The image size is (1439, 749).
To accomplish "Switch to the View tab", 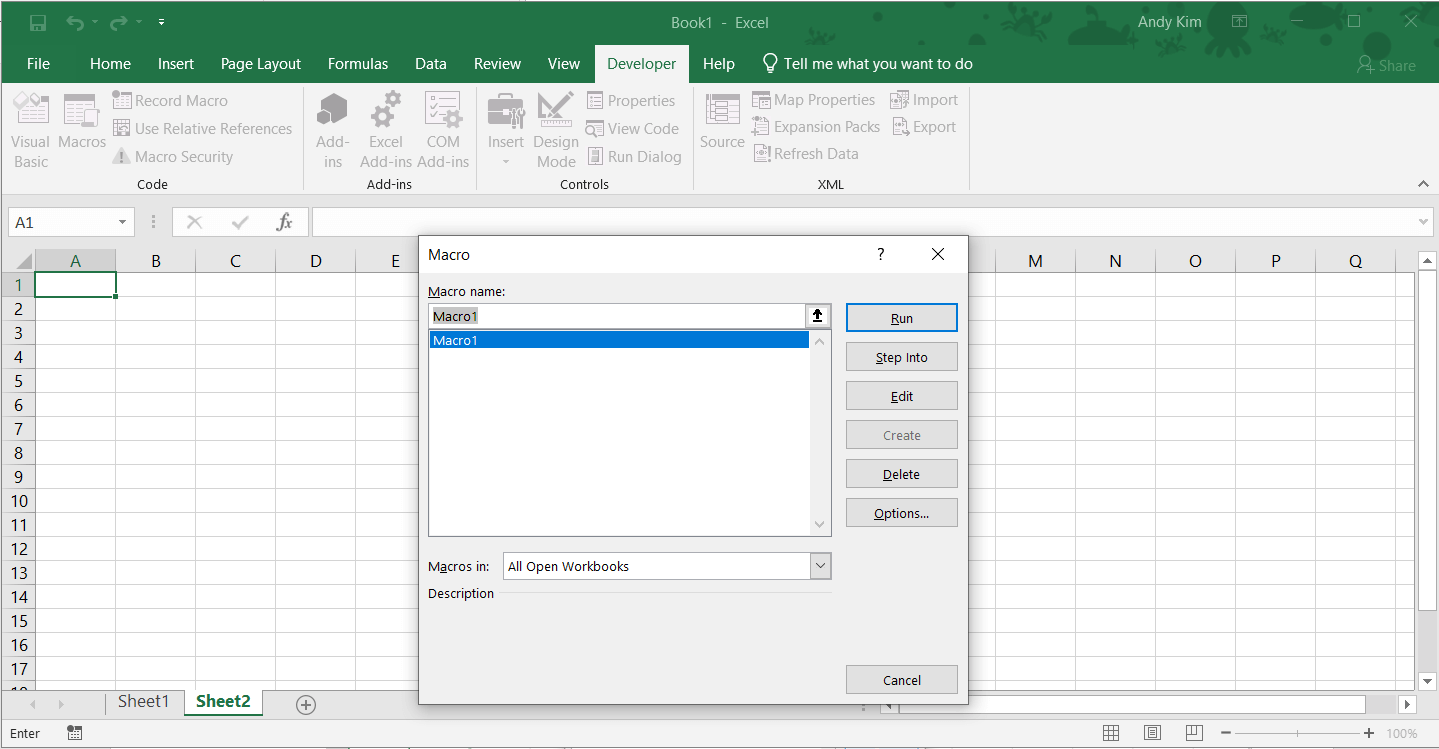I will tap(564, 63).
